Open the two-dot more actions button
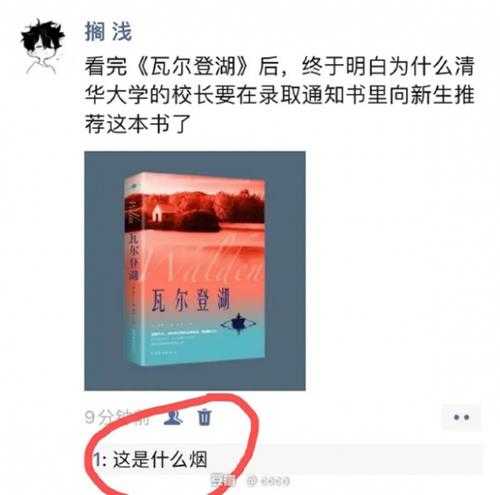Screen dimensions: 500x495 click(462, 417)
